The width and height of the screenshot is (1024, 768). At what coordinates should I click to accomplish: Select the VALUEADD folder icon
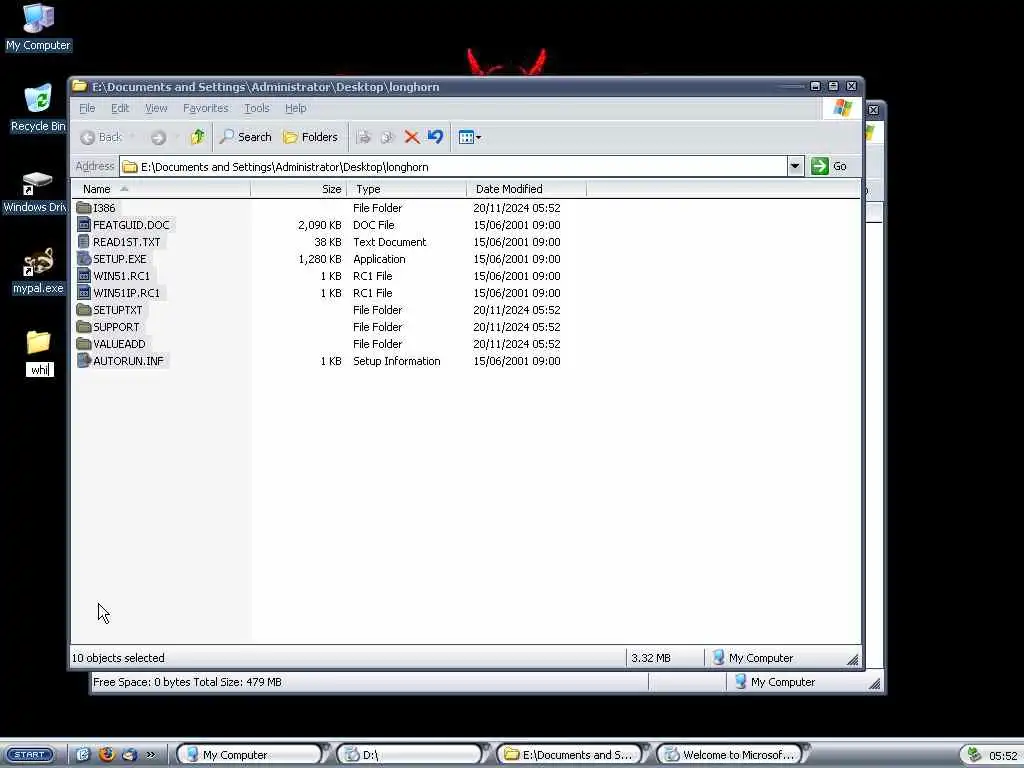point(84,344)
